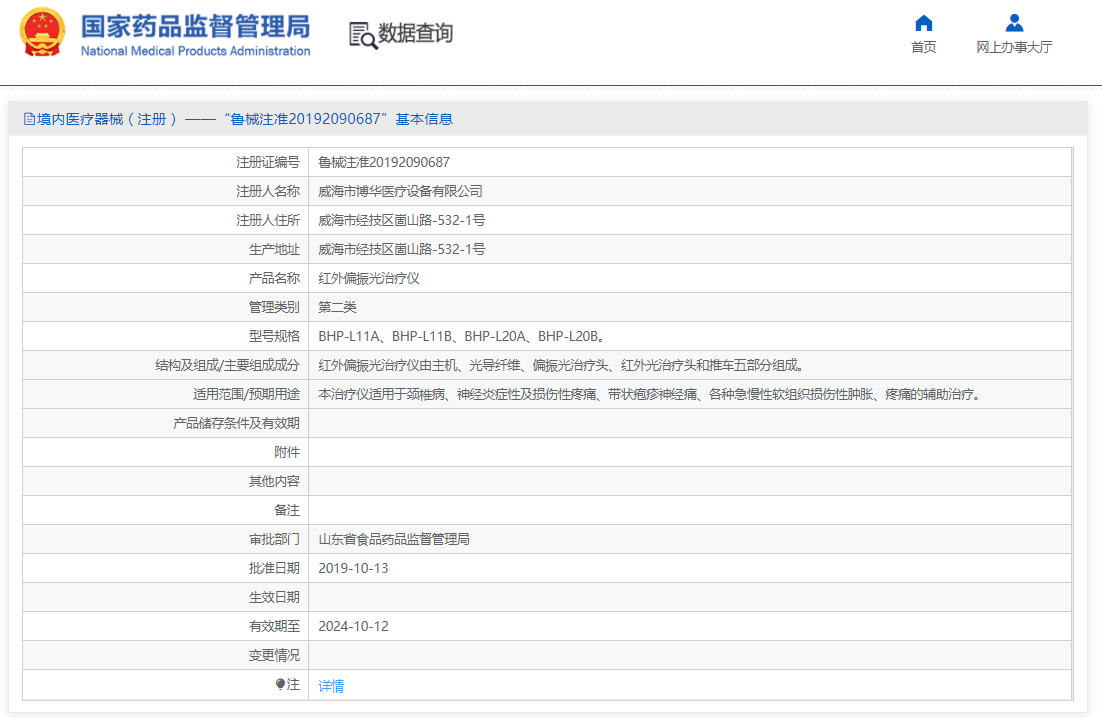
Task: Select address value in 注册人住所 row
Action: click(x=401, y=220)
